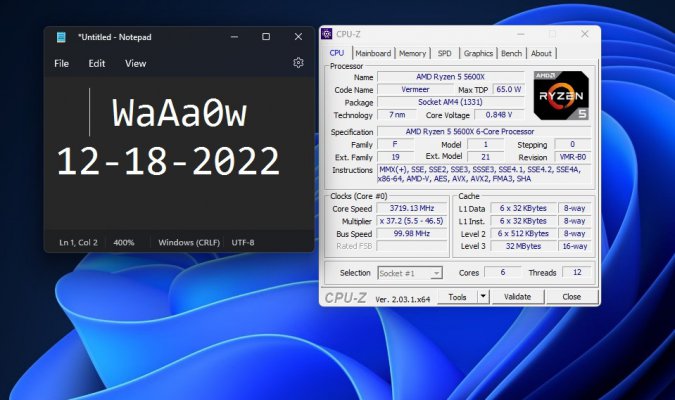Click the VMR-B0 revision value

573,157
